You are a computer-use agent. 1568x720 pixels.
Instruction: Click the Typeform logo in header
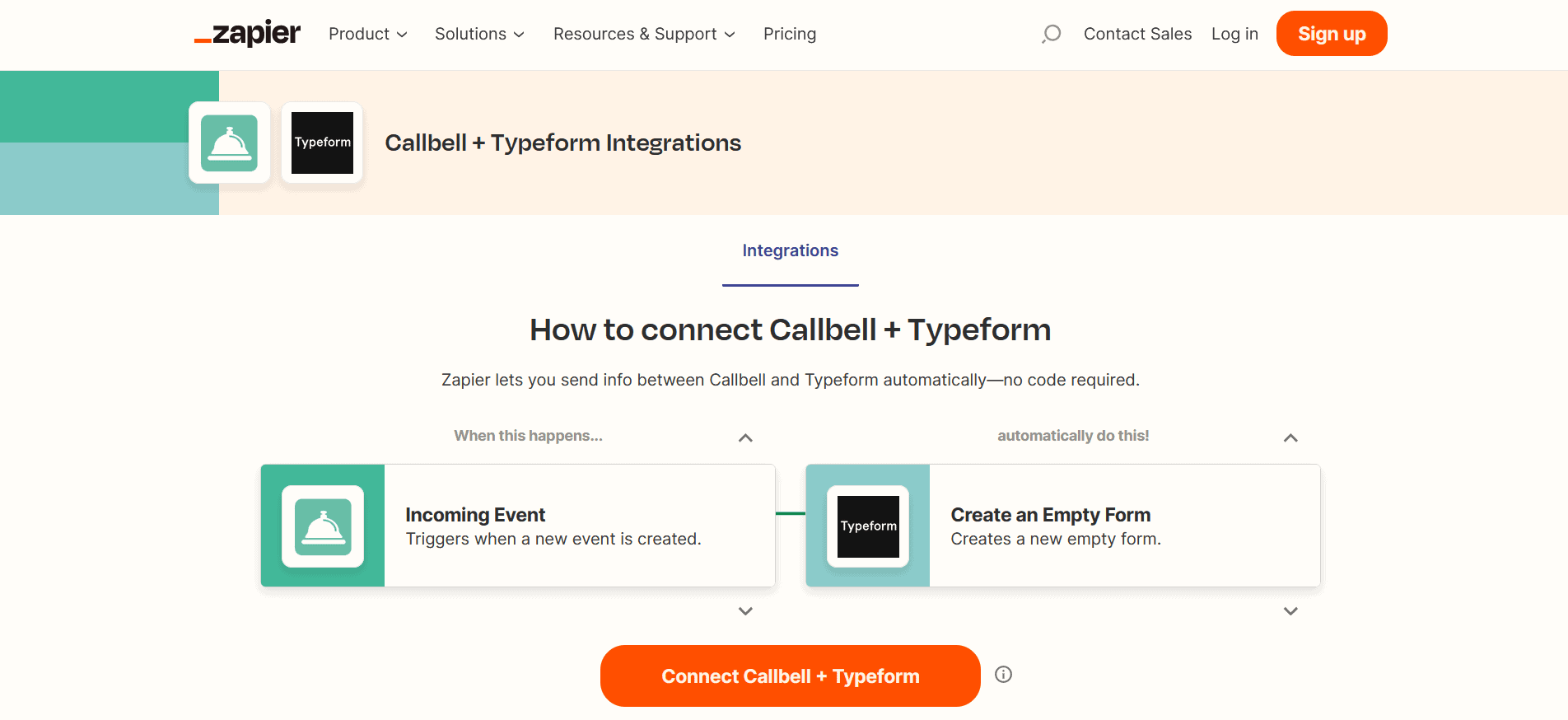click(322, 143)
